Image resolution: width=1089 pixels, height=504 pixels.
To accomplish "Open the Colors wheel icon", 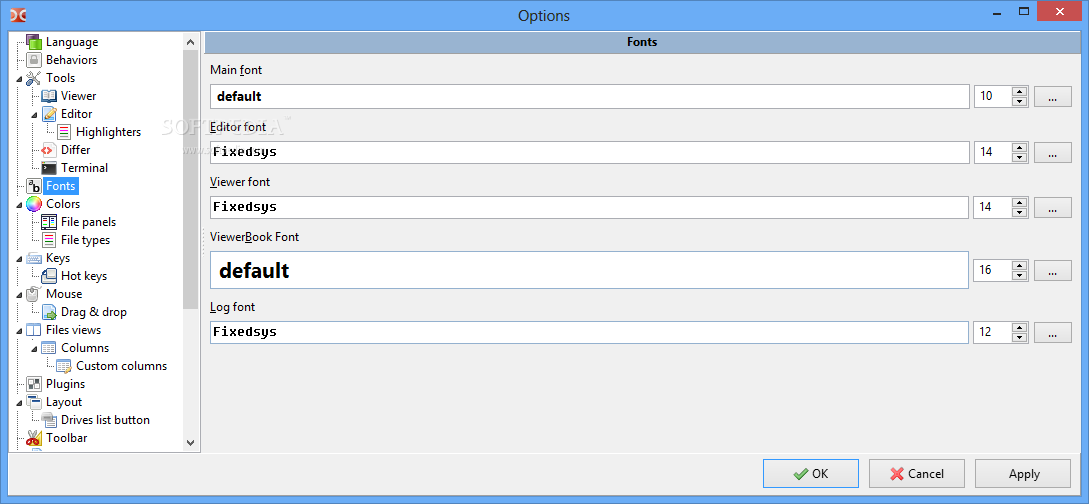I will (34, 204).
